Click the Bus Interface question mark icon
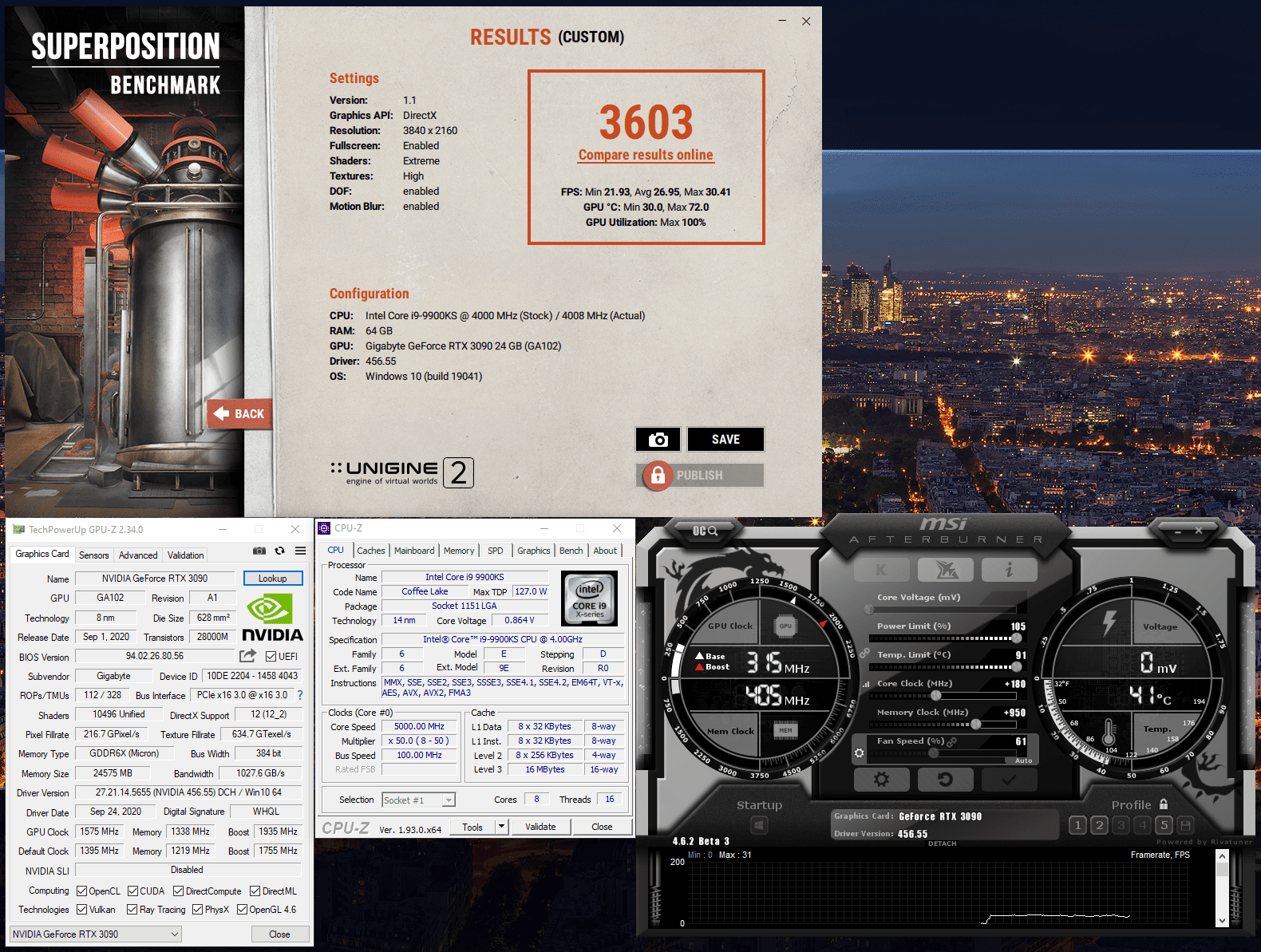The width and height of the screenshot is (1261, 952). [300, 695]
